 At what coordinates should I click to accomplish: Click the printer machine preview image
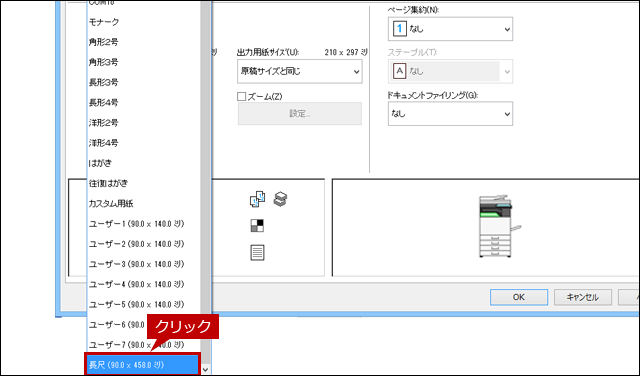click(499, 227)
